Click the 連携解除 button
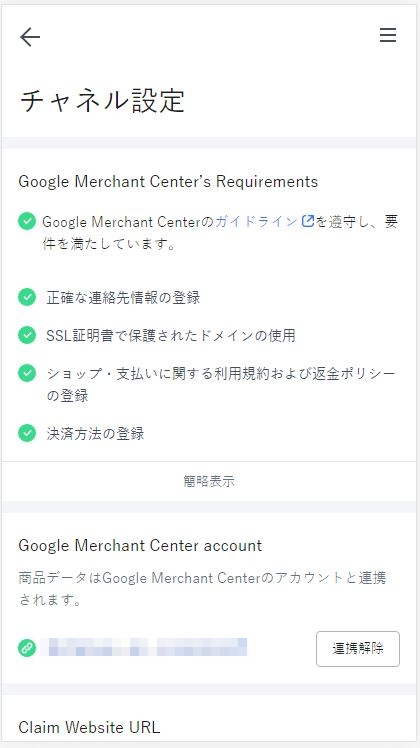Viewport: 420px width, 748px height. (x=358, y=649)
